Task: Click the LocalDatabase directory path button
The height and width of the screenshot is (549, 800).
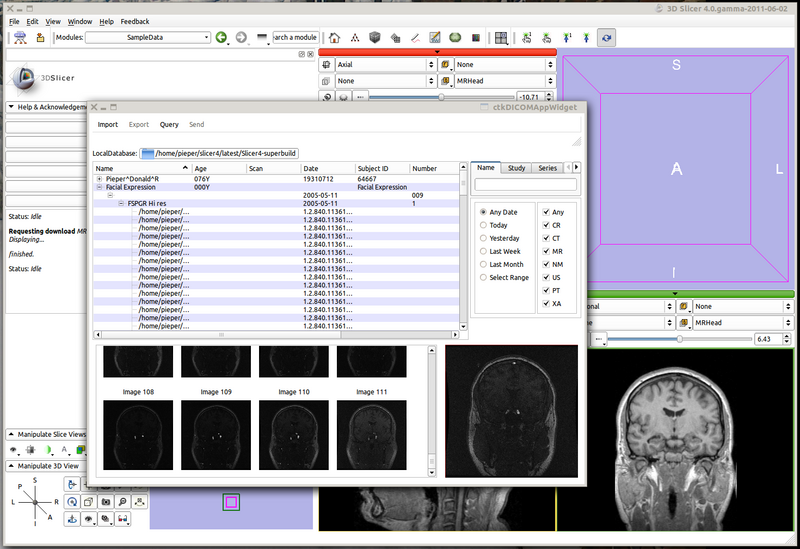Action: [x=219, y=153]
